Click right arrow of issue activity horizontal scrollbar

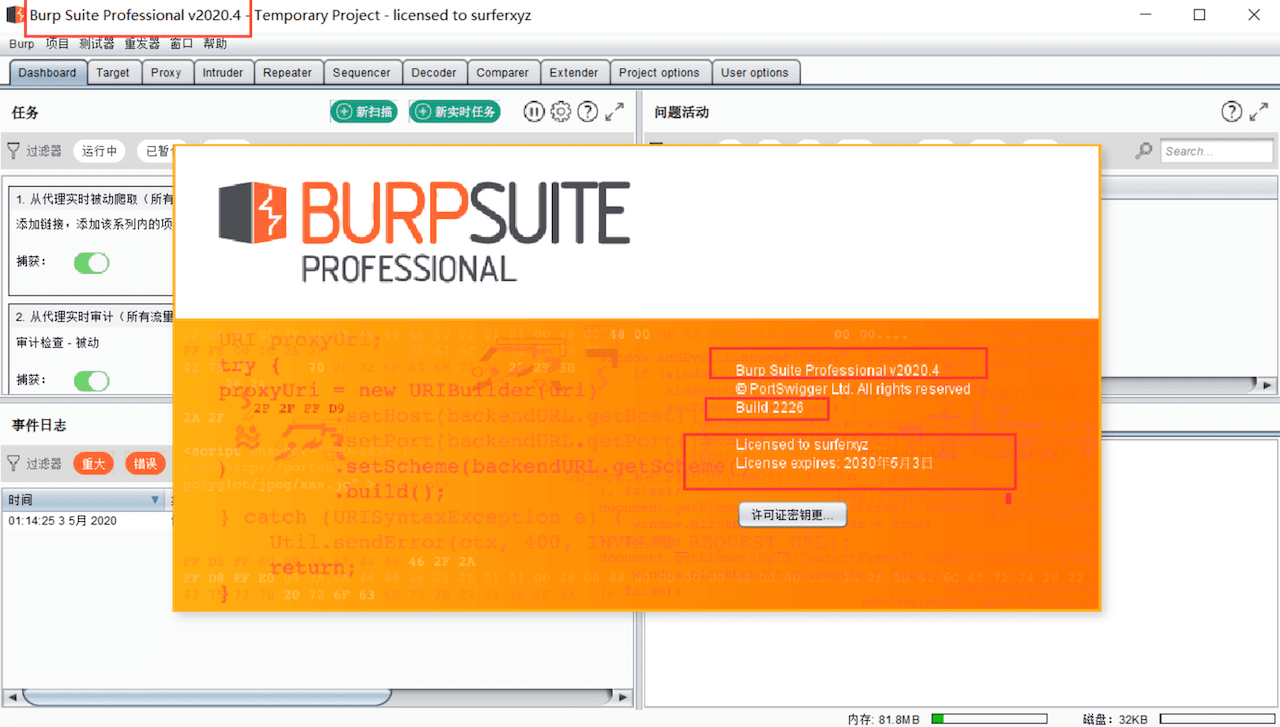pyautogui.click(x=1267, y=385)
